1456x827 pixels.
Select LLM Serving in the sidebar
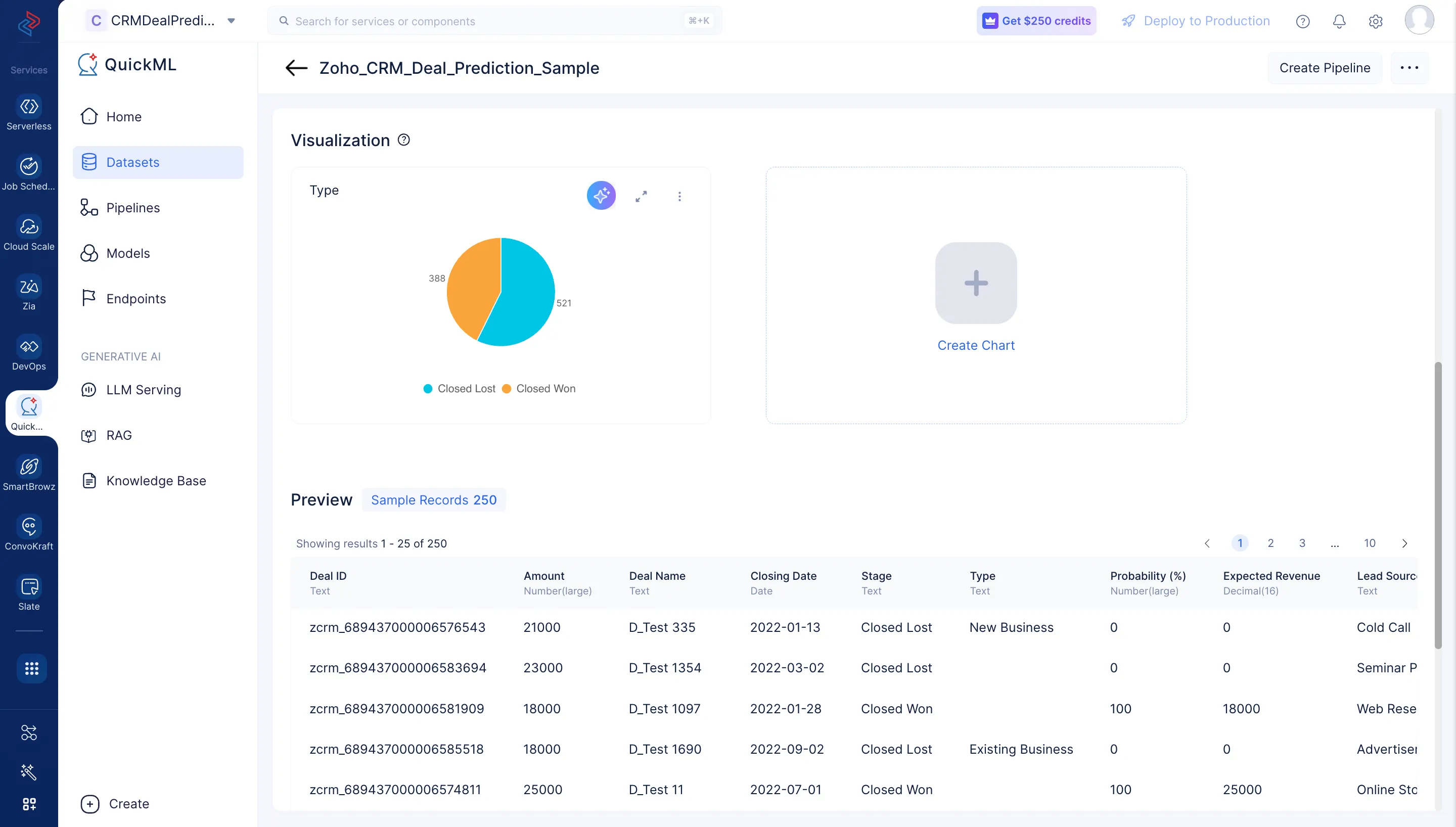click(143, 390)
